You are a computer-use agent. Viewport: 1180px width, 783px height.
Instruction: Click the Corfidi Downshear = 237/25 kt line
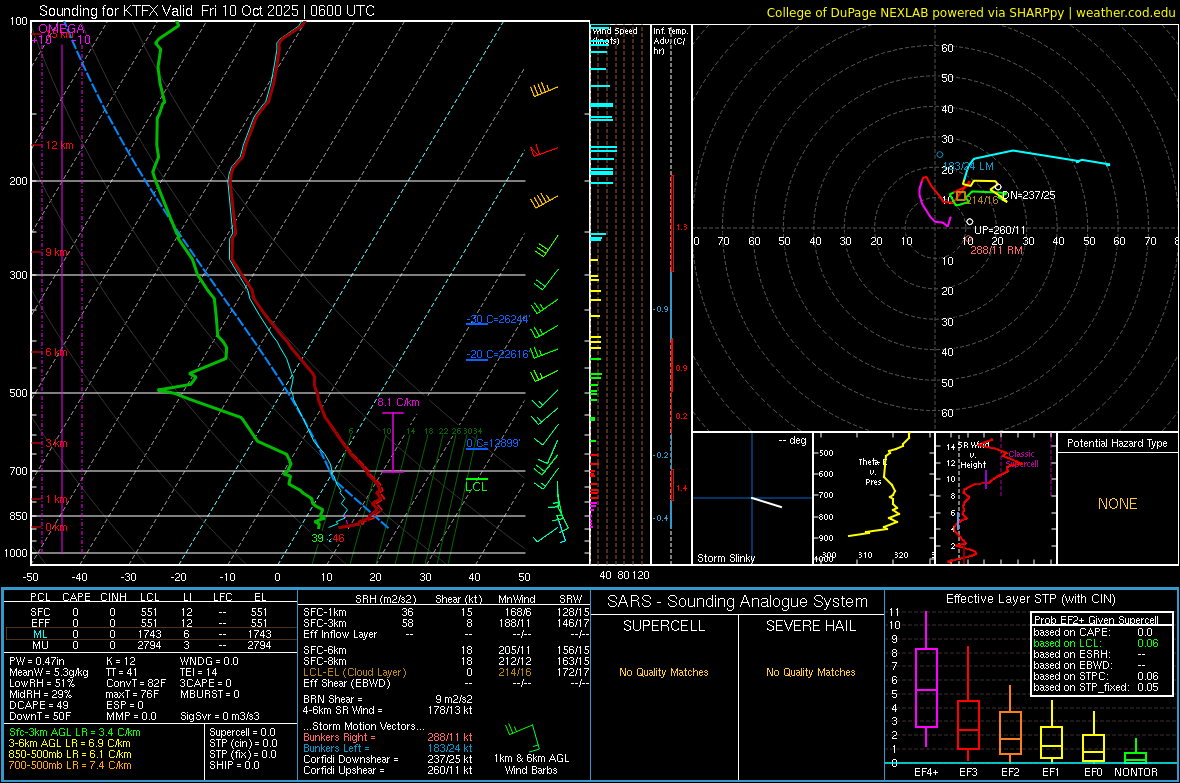coord(388,759)
